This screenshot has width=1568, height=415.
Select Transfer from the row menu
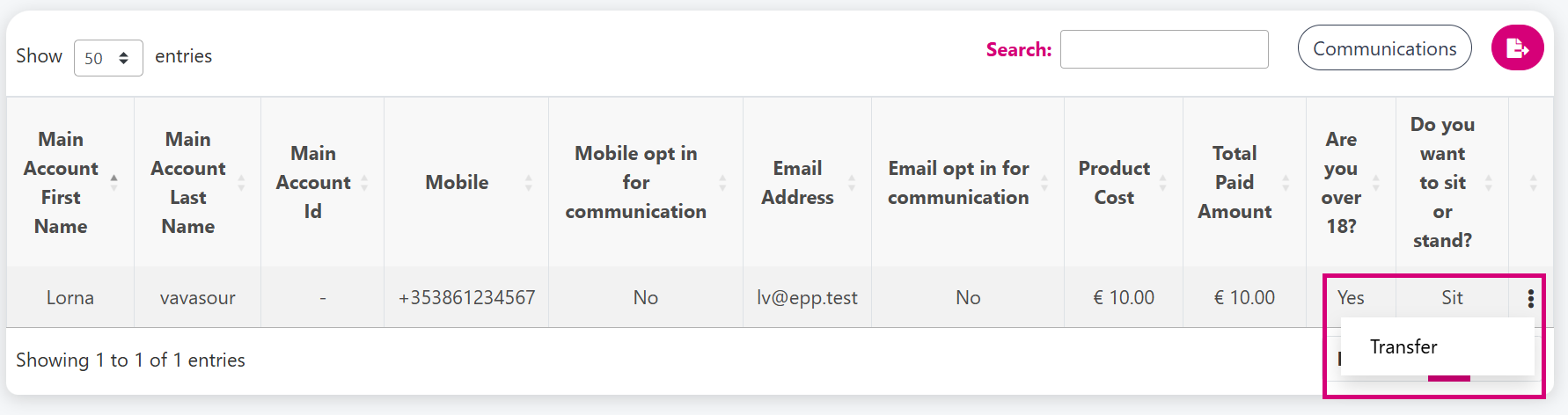click(1403, 346)
